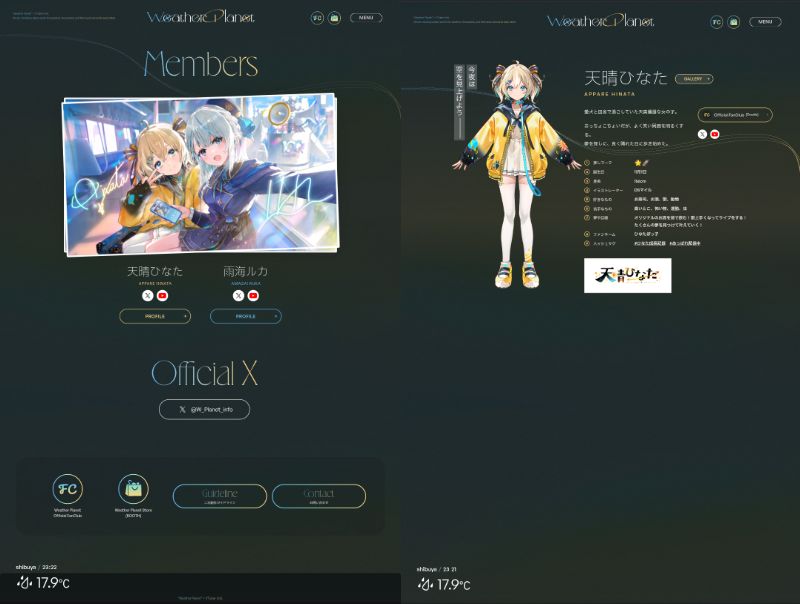Open the @W_Planet_info Official X button
Viewport: 800px width, 604px height.
[x=205, y=410]
